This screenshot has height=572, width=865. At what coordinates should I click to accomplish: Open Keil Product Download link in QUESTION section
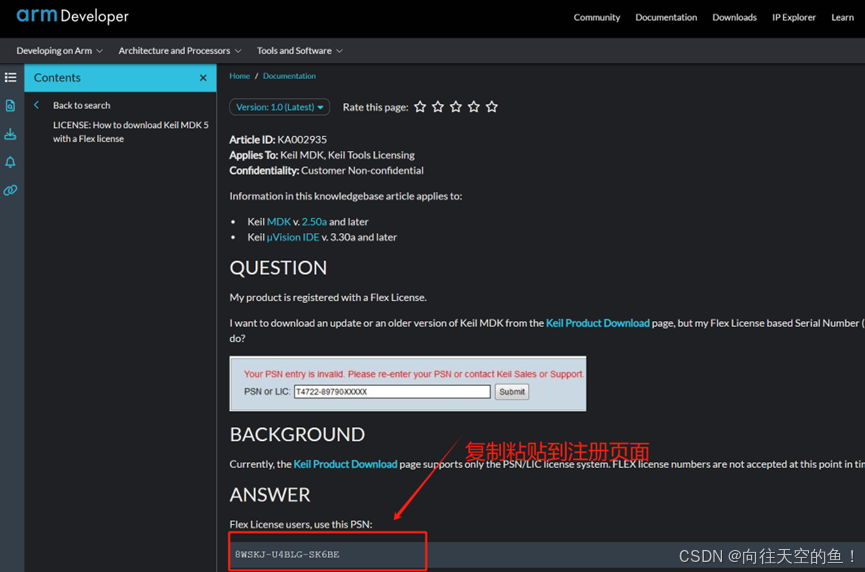click(x=597, y=323)
